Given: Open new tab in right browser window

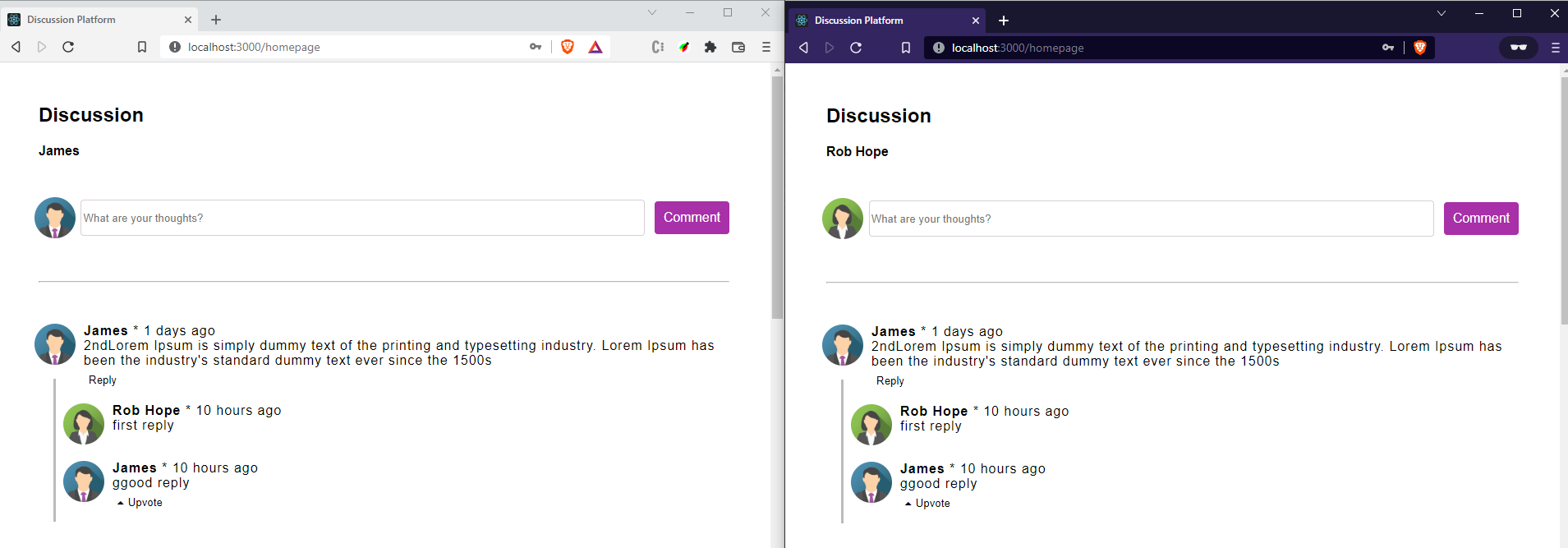Looking at the screenshot, I should point(1004,21).
